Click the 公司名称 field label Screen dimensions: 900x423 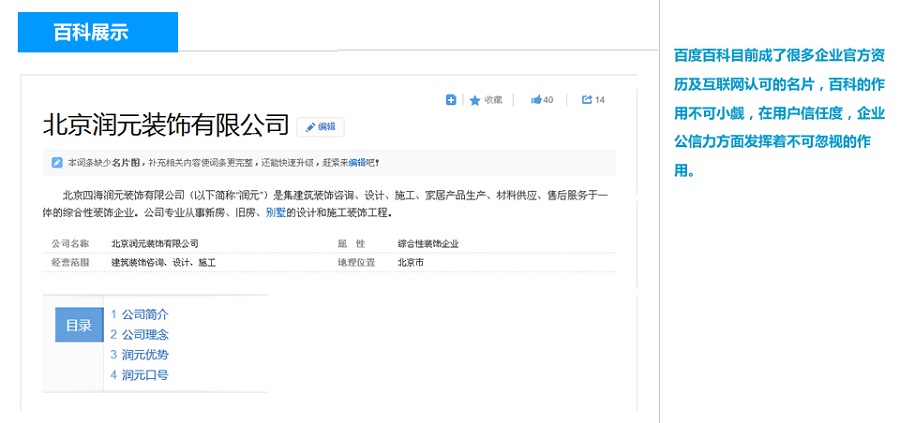71,244
